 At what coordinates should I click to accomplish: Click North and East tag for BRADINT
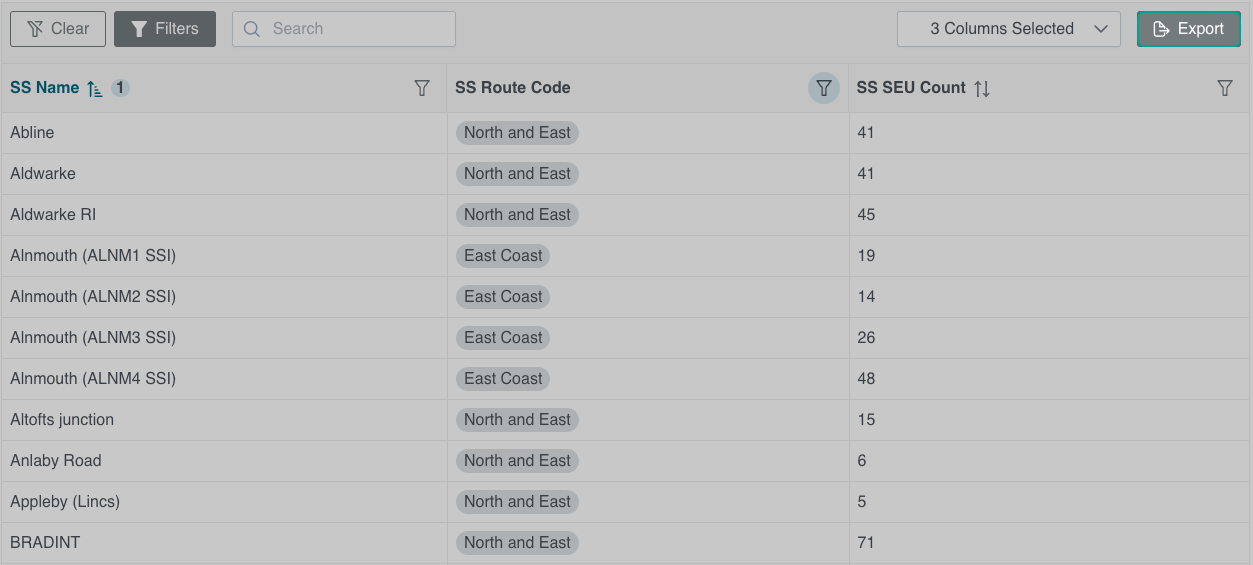pos(517,543)
